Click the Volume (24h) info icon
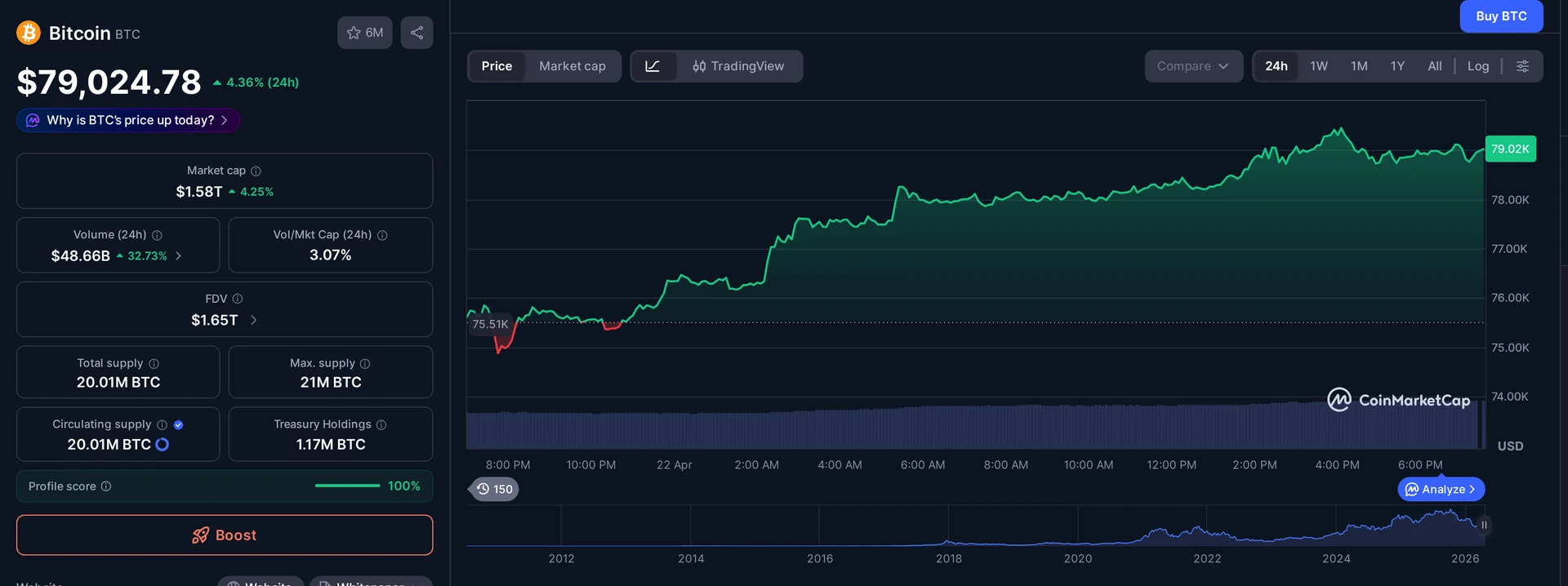This screenshot has height=586, width=1568. click(x=157, y=235)
